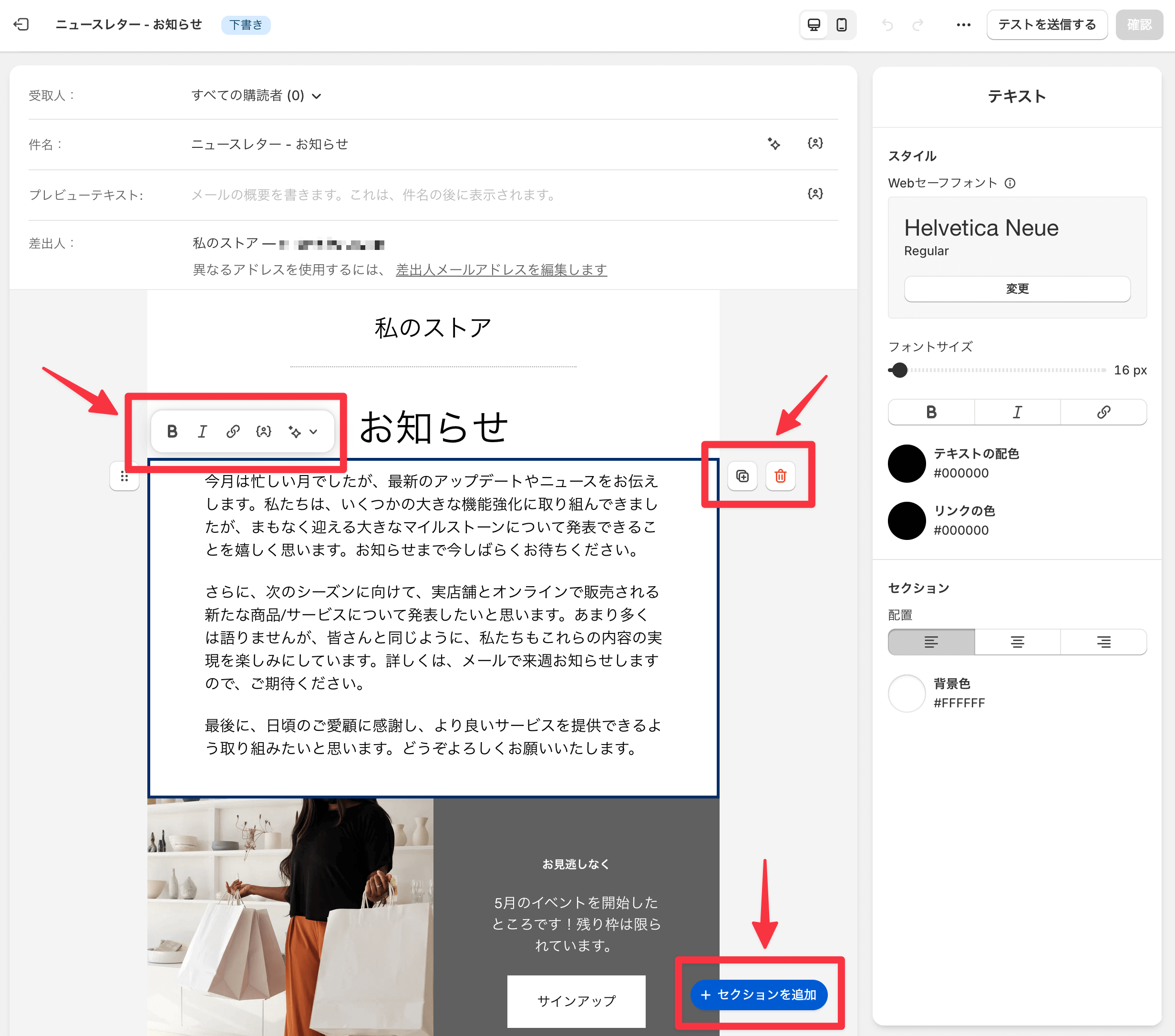Switch to mobile preview mode

(841, 25)
